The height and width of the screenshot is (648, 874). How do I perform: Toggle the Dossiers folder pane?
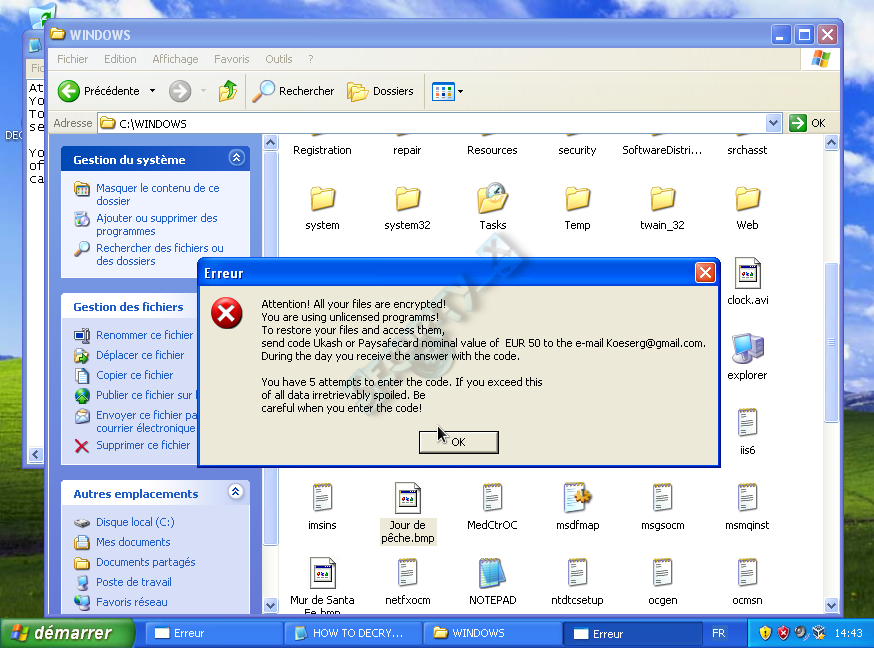coord(380,91)
